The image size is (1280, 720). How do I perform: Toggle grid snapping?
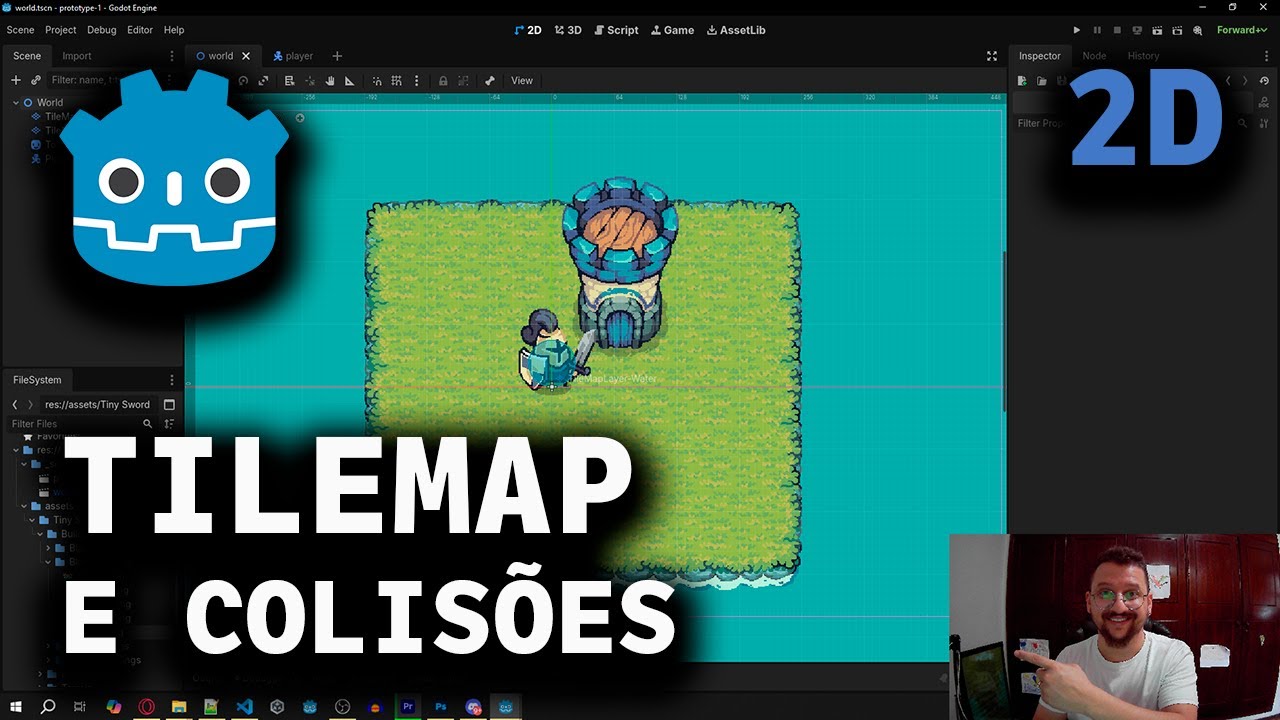(397, 81)
